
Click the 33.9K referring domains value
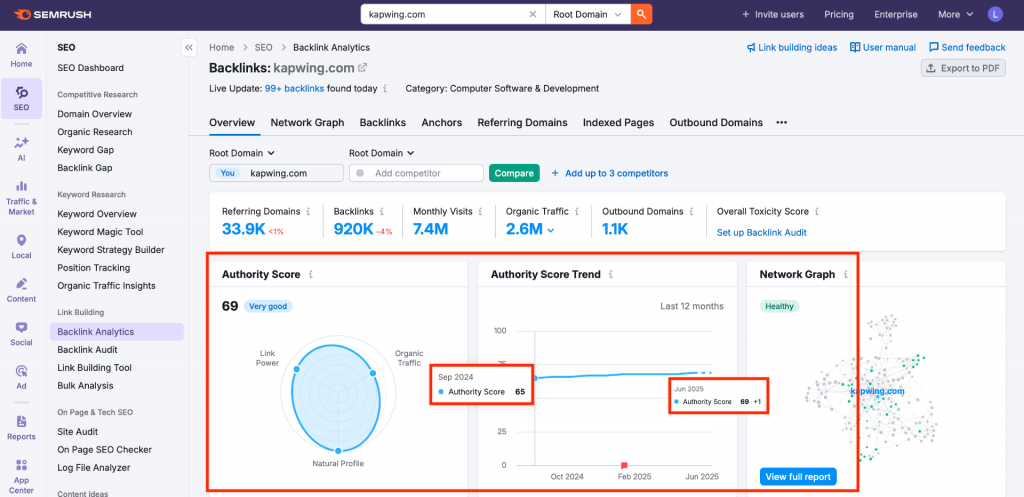[243, 229]
